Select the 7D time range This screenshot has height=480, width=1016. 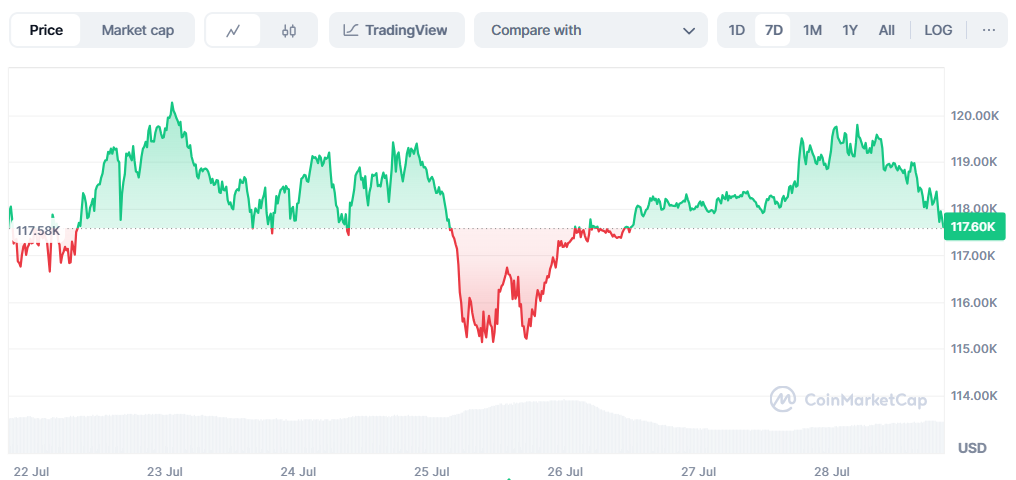(x=773, y=30)
